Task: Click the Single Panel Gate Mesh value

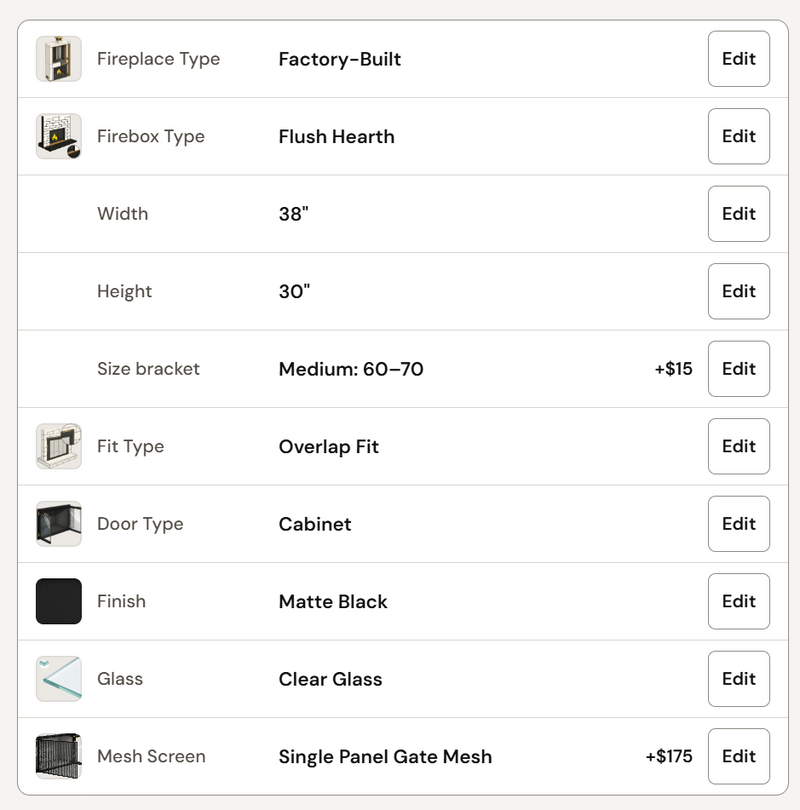Action: point(385,757)
